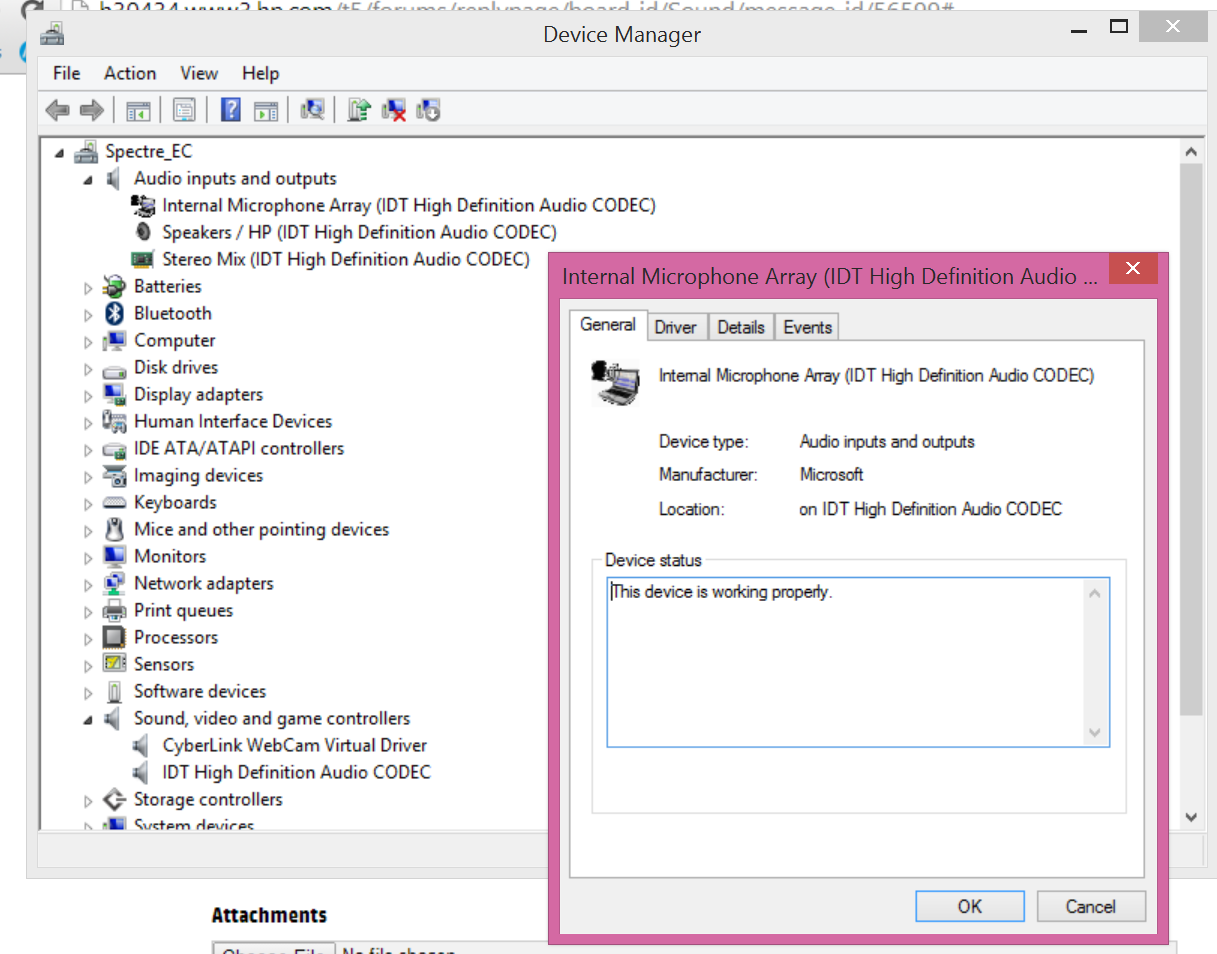Click the Uninstall device toolbar icon
This screenshot has height=954, width=1217.
point(394,110)
